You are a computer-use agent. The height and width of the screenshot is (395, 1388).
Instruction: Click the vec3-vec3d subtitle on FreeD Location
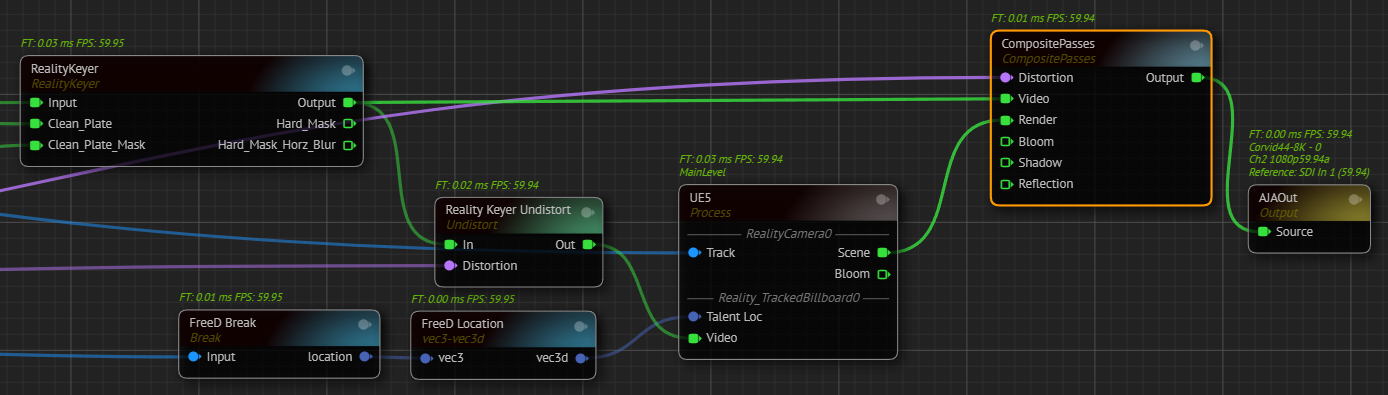click(x=455, y=338)
